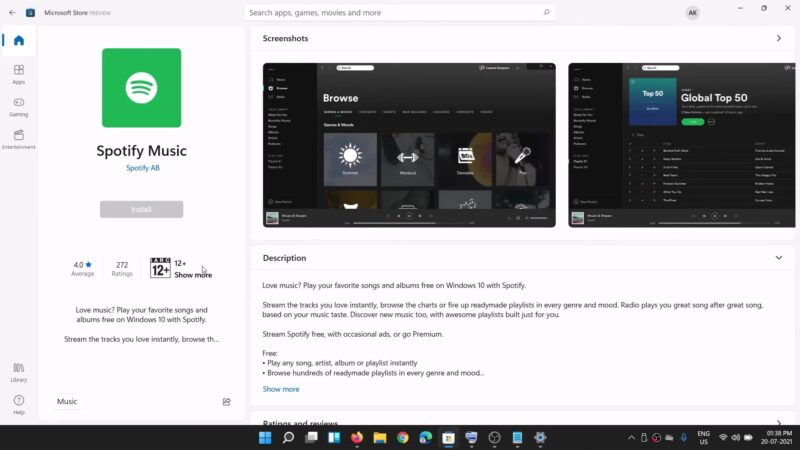Click the ARC 12+ rating badge

tap(160, 268)
